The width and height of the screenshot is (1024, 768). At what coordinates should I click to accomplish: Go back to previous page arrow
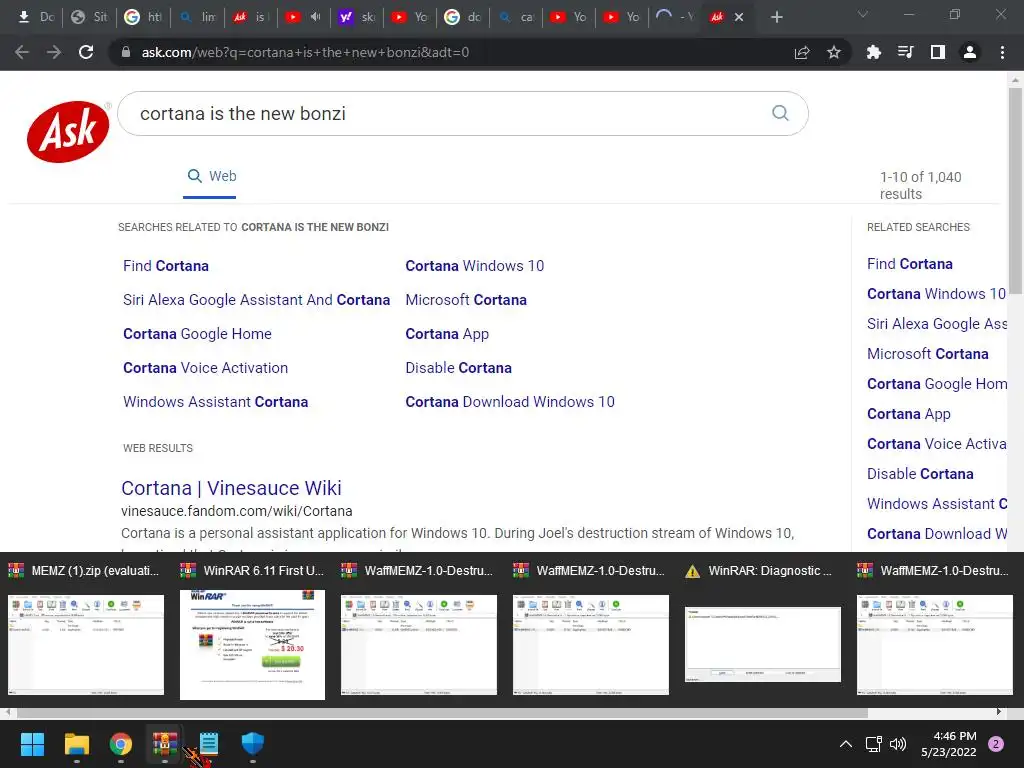coord(22,52)
